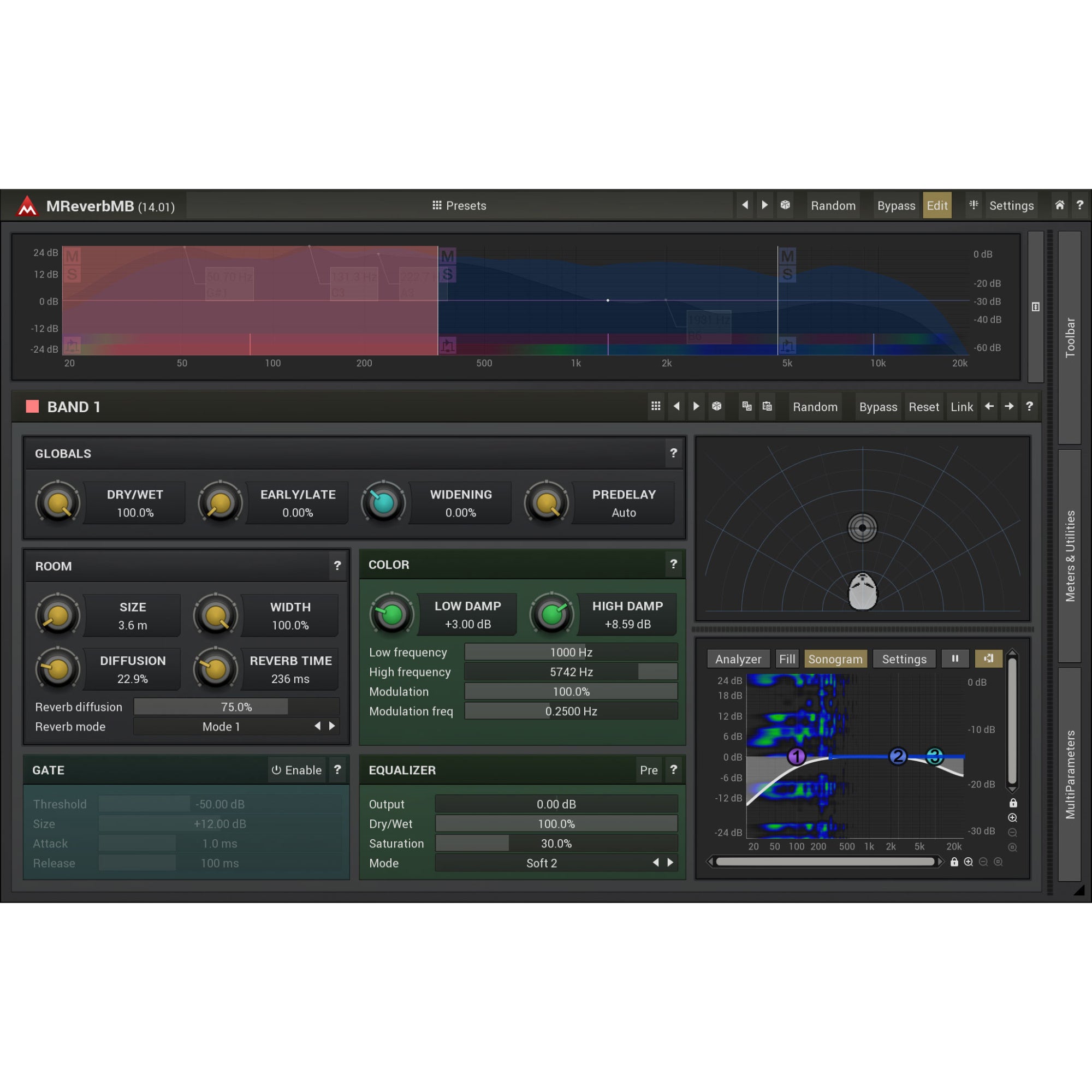Open Globals section help question mark
This screenshot has width=1092, height=1092.
[x=673, y=453]
